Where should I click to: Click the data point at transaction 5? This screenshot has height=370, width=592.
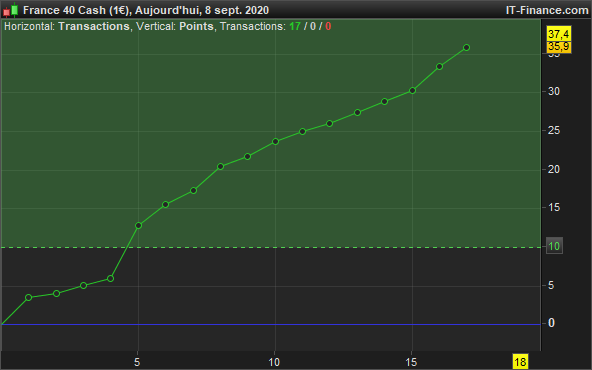pos(138,225)
